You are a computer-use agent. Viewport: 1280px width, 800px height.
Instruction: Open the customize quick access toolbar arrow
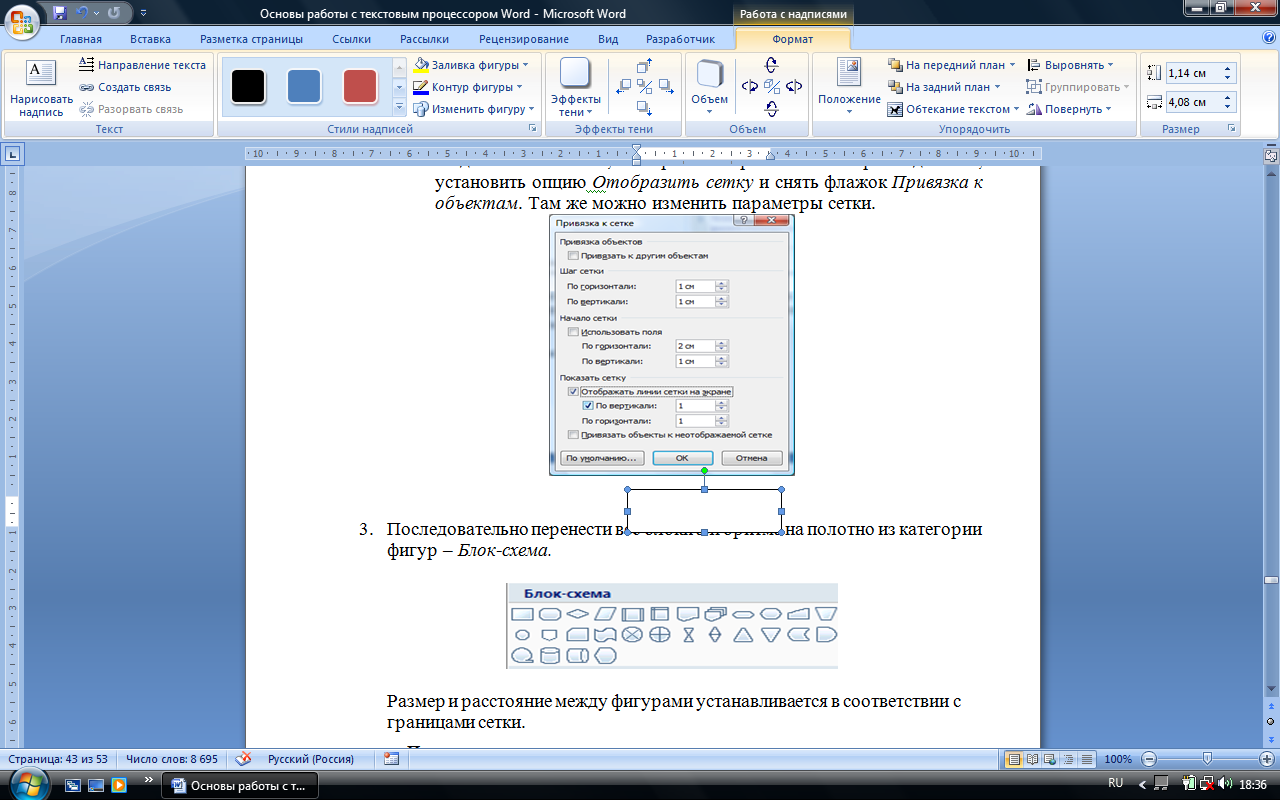point(141,14)
